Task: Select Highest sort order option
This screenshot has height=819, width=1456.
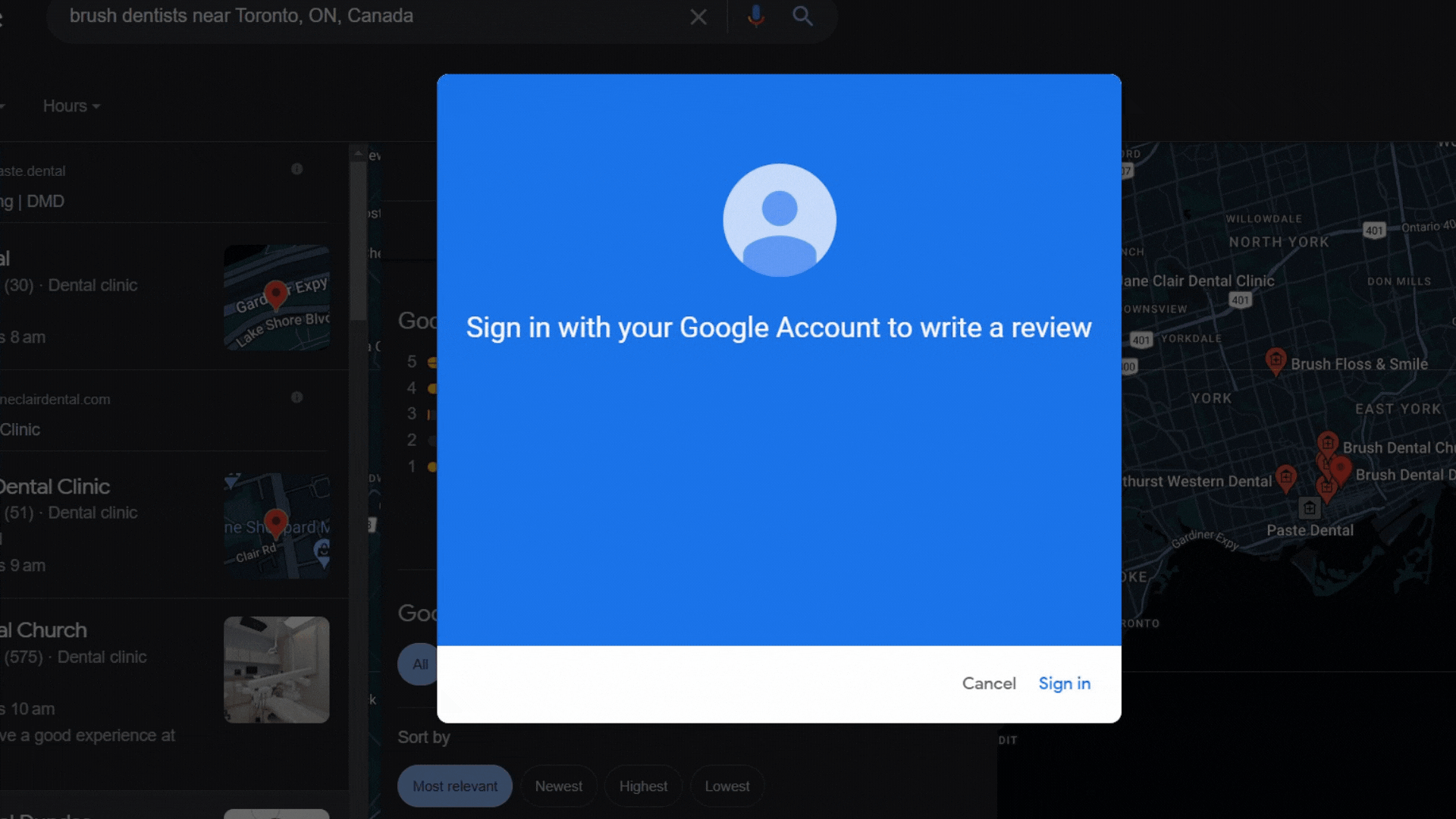Action: coord(643,786)
